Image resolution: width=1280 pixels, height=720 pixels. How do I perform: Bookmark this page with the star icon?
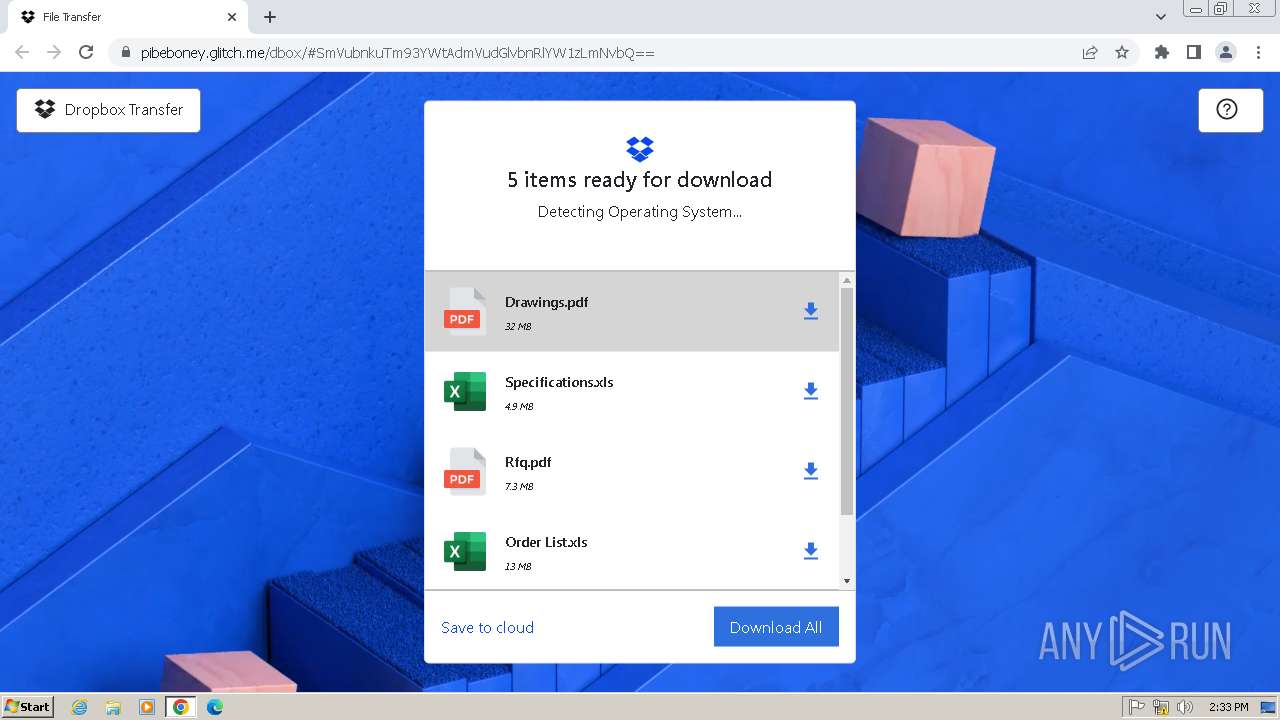pos(1122,53)
